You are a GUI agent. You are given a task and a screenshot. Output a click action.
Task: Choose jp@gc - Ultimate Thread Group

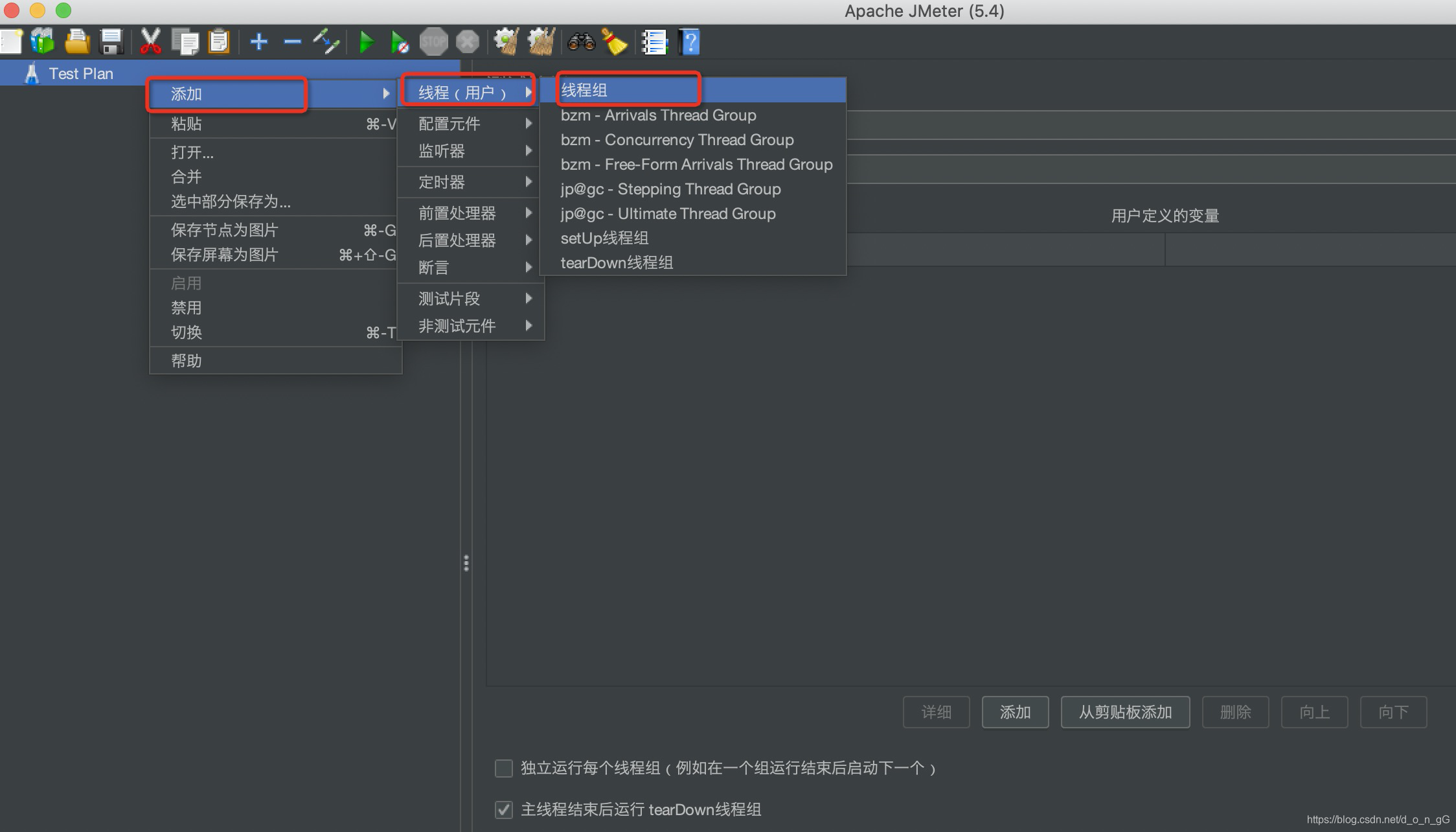(x=693, y=214)
